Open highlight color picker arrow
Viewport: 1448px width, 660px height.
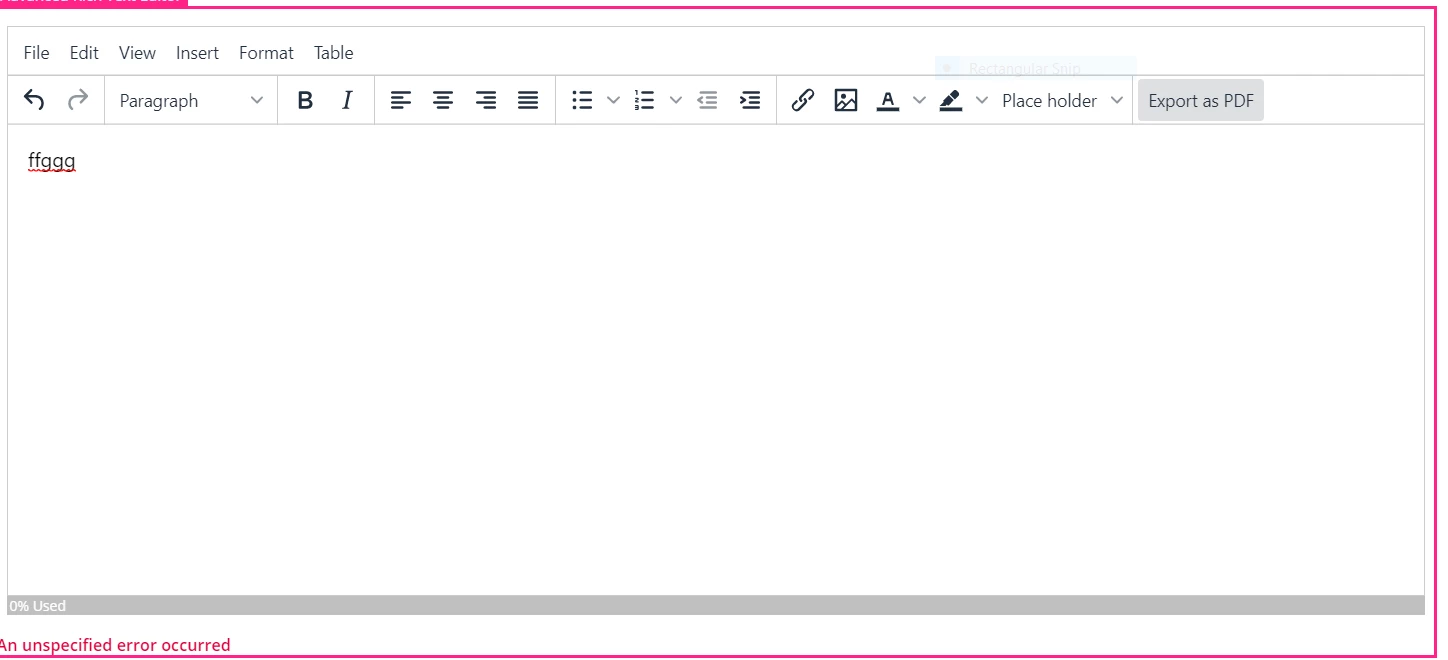[x=982, y=100]
